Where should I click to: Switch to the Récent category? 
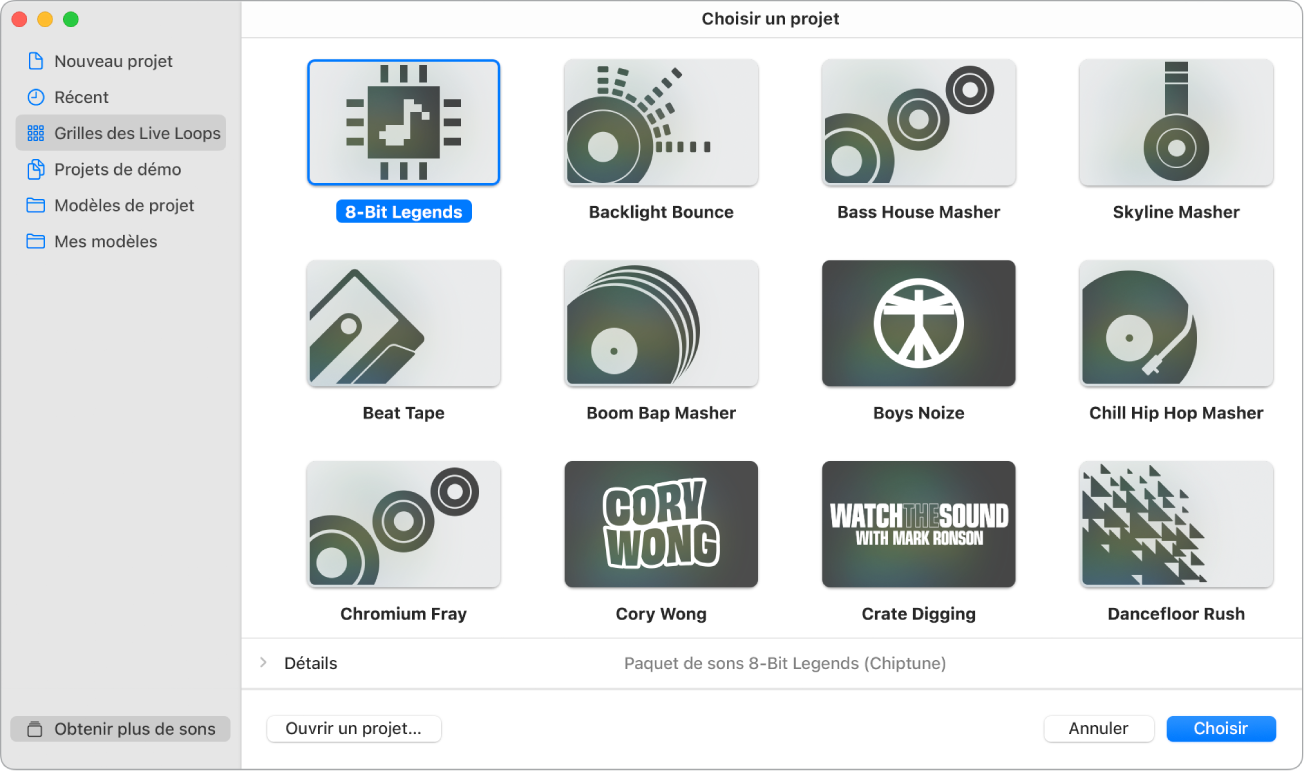(83, 97)
